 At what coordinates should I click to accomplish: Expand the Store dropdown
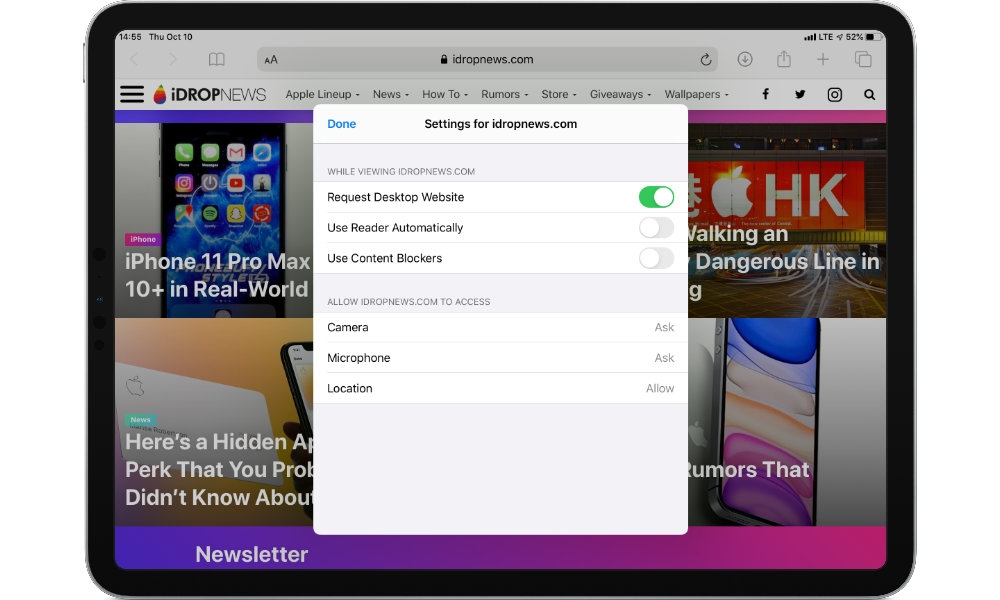559,94
